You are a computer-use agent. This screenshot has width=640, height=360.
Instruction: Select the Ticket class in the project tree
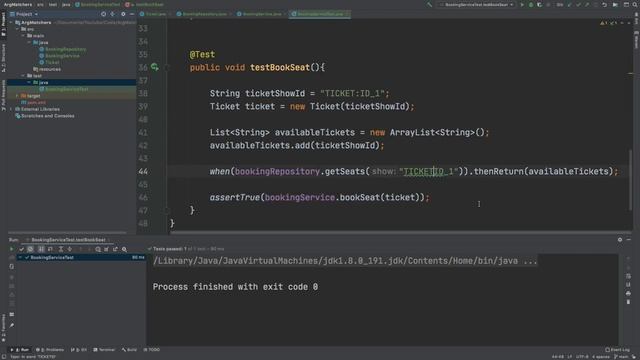tap(49, 62)
